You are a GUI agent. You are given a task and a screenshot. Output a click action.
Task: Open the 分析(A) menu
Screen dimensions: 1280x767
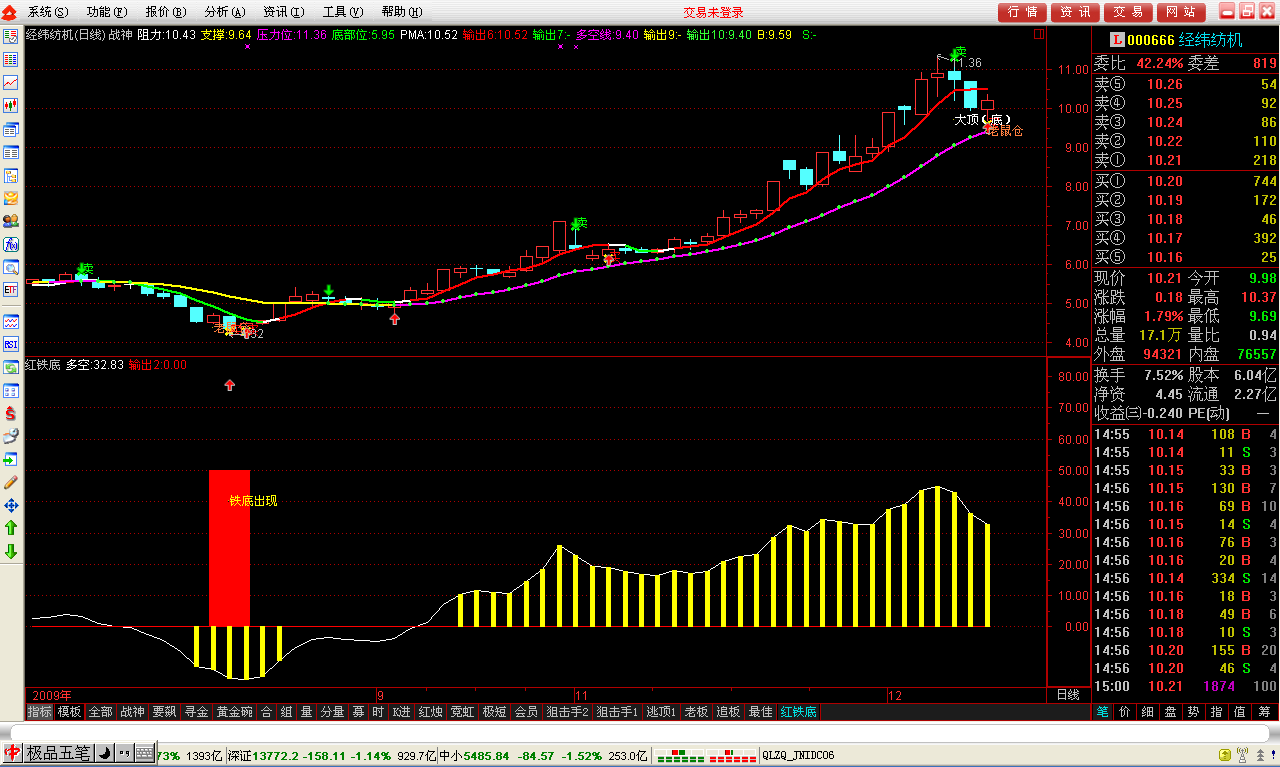coord(225,12)
